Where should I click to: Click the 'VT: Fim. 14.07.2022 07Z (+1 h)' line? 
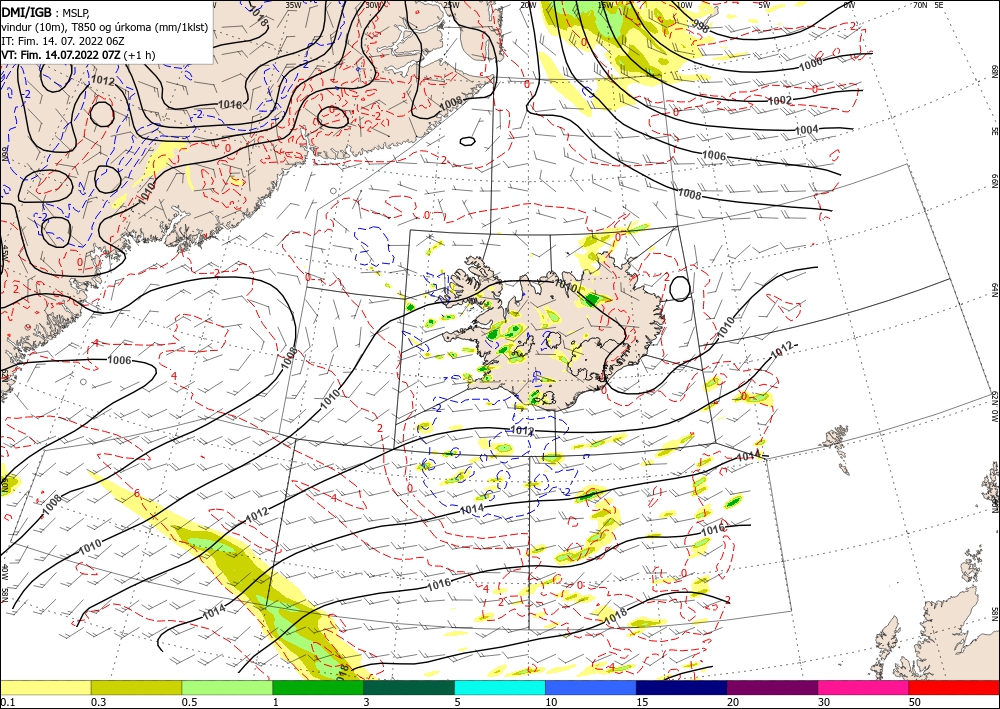[78, 55]
